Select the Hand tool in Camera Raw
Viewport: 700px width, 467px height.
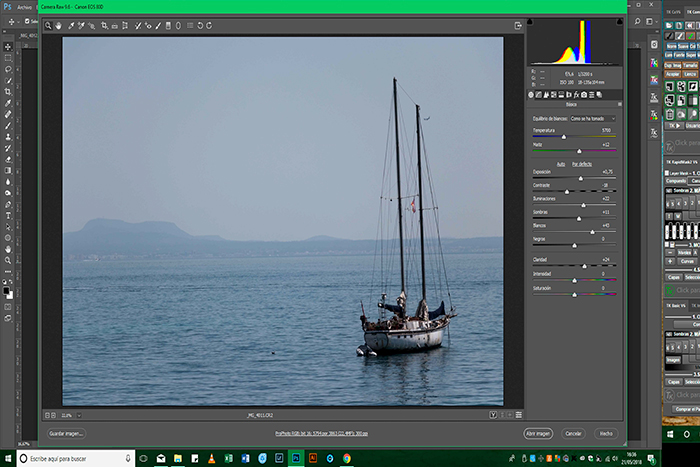[59, 25]
